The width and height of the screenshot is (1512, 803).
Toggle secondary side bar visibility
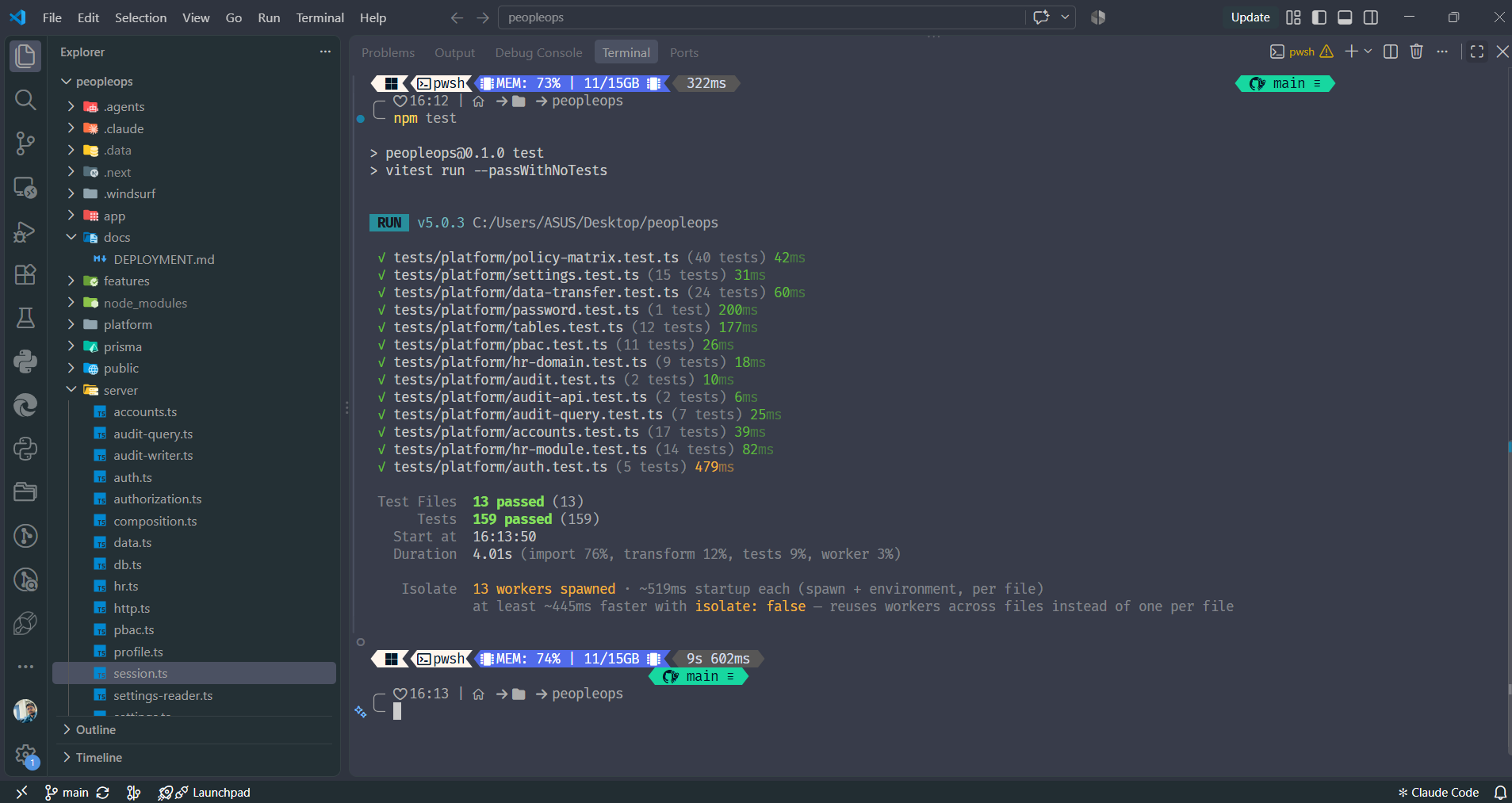pyautogui.click(x=1371, y=17)
